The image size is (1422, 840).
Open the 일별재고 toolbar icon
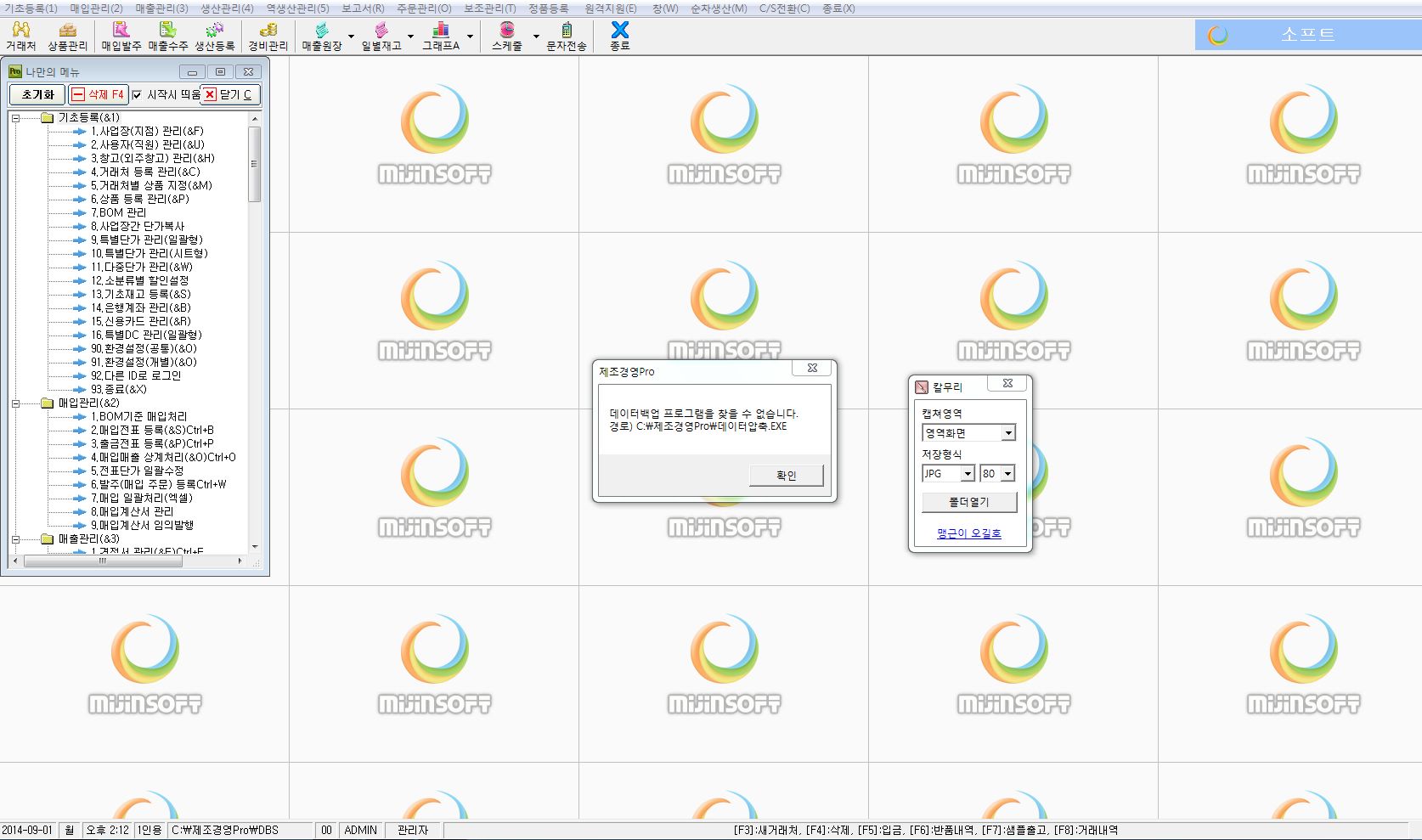pos(381,37)
